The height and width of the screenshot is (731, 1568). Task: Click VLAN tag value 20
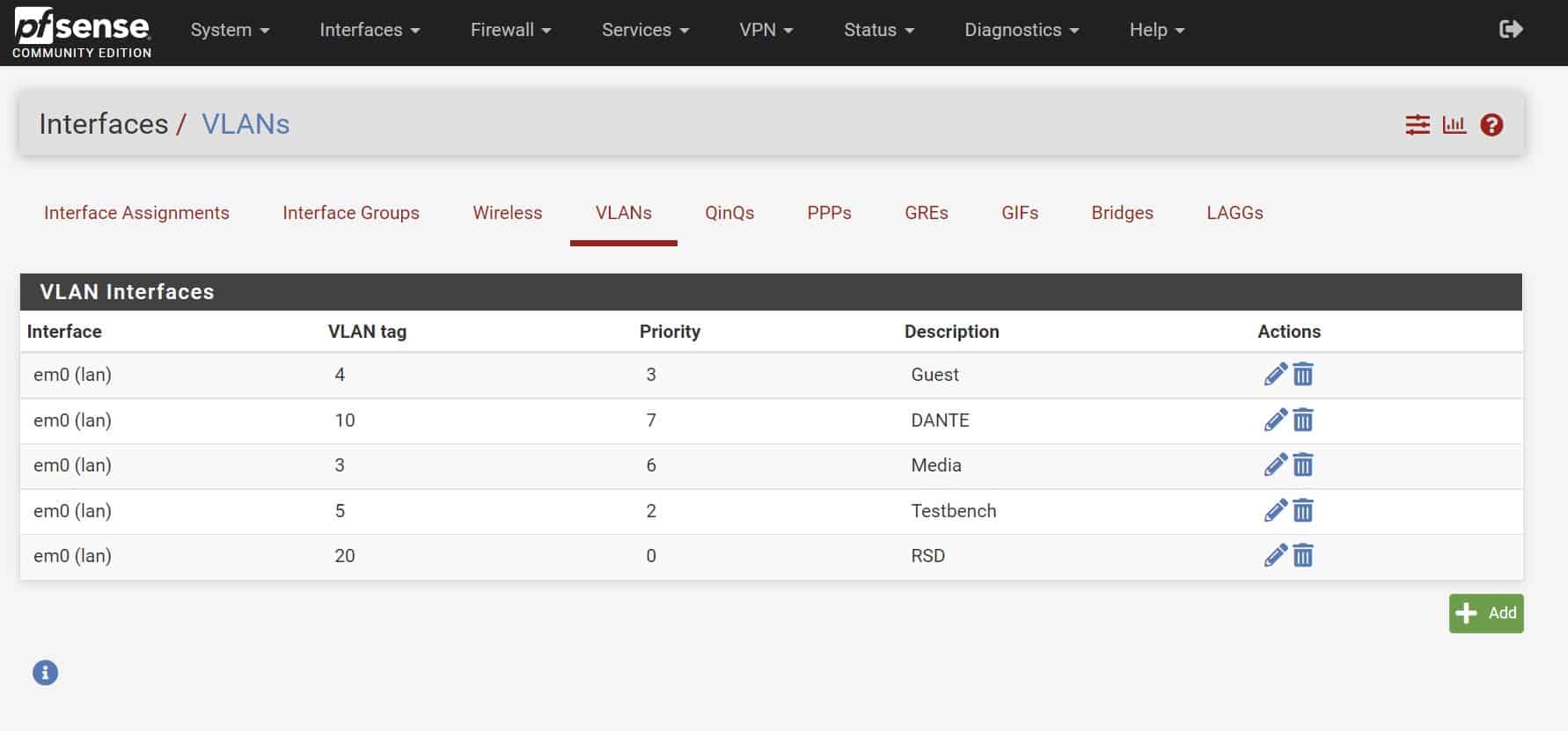pyautogui.click(x=345, y=556)
